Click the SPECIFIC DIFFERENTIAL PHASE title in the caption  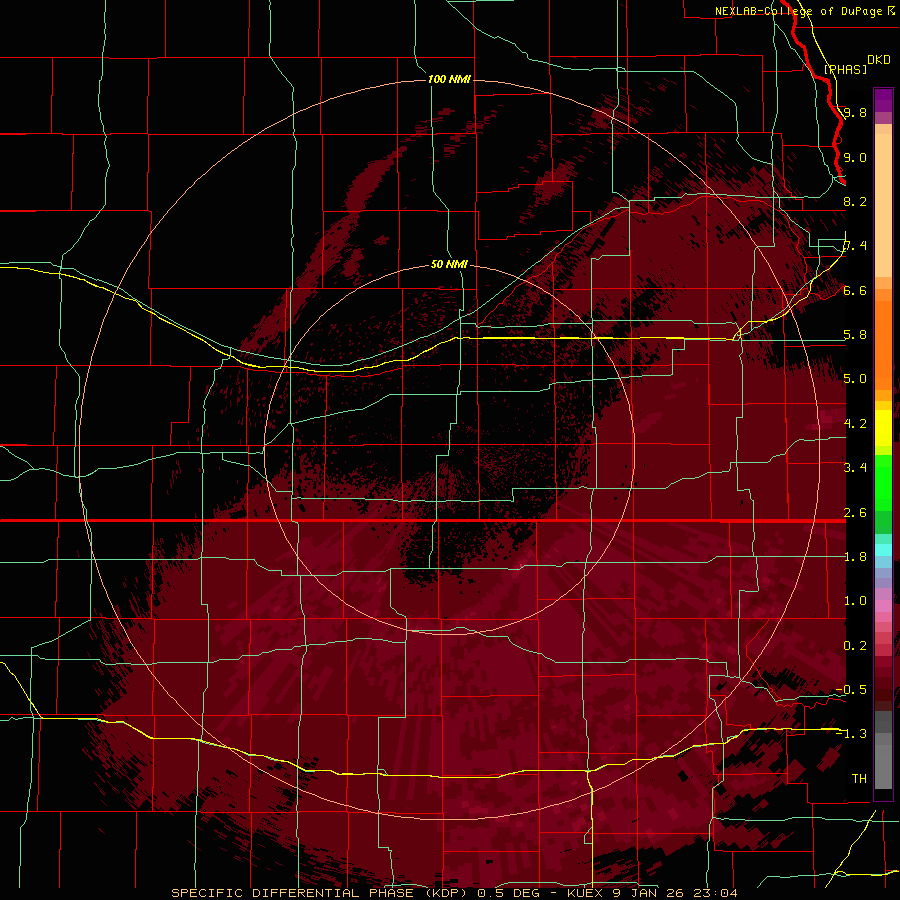tap(293, 893)
